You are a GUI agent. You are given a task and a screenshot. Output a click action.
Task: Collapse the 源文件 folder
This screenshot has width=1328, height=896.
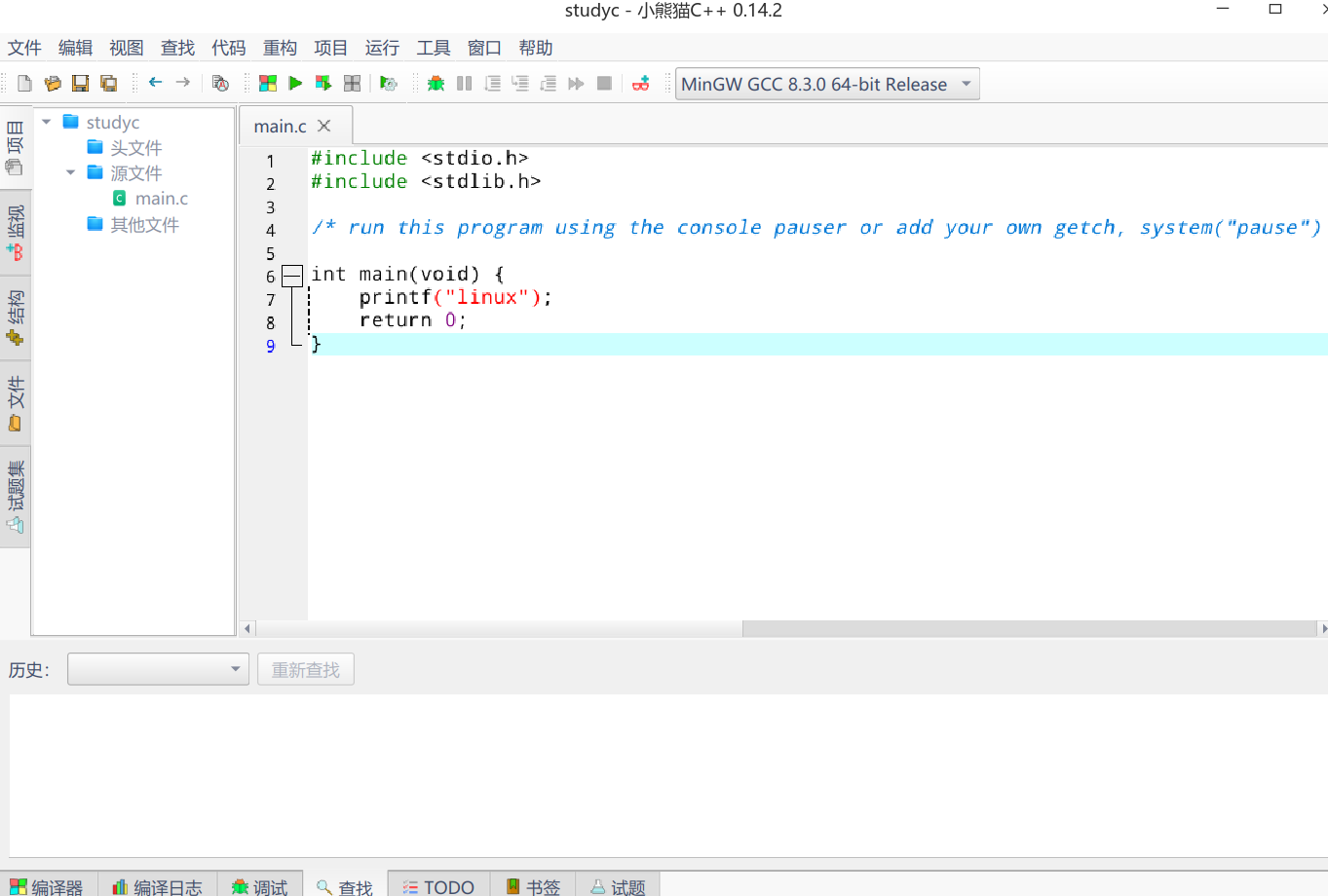point(71,172)
